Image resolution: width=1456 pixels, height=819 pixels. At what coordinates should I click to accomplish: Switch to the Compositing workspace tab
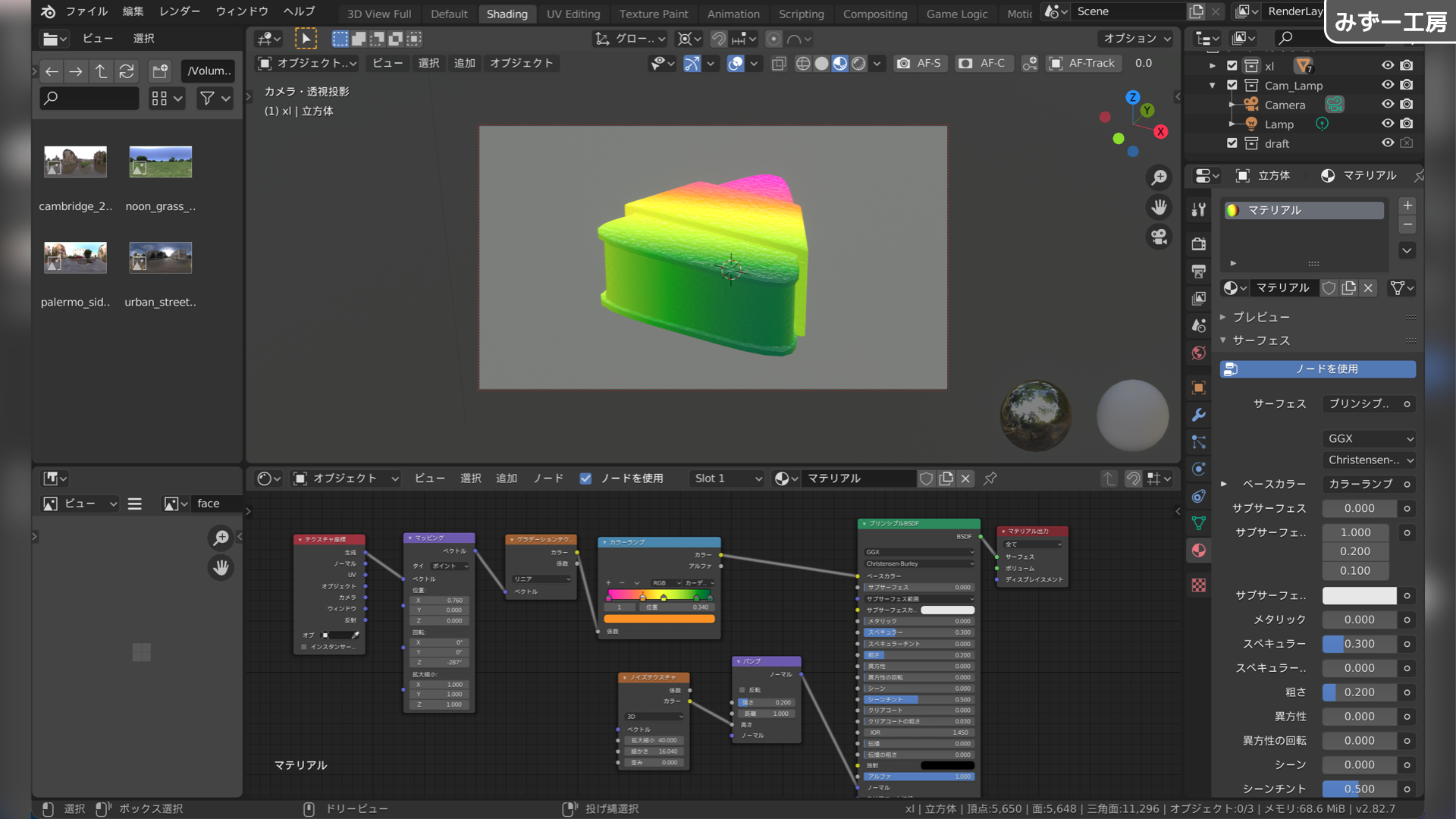tap(875, 14)
